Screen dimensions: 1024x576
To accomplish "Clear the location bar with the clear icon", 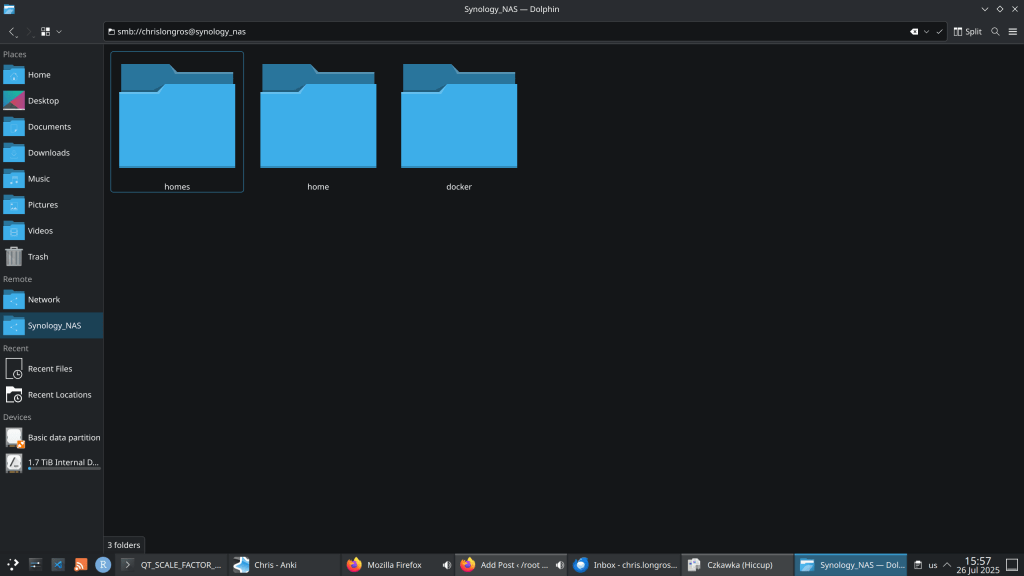I will pyautogui.click(x=913, y=32).
